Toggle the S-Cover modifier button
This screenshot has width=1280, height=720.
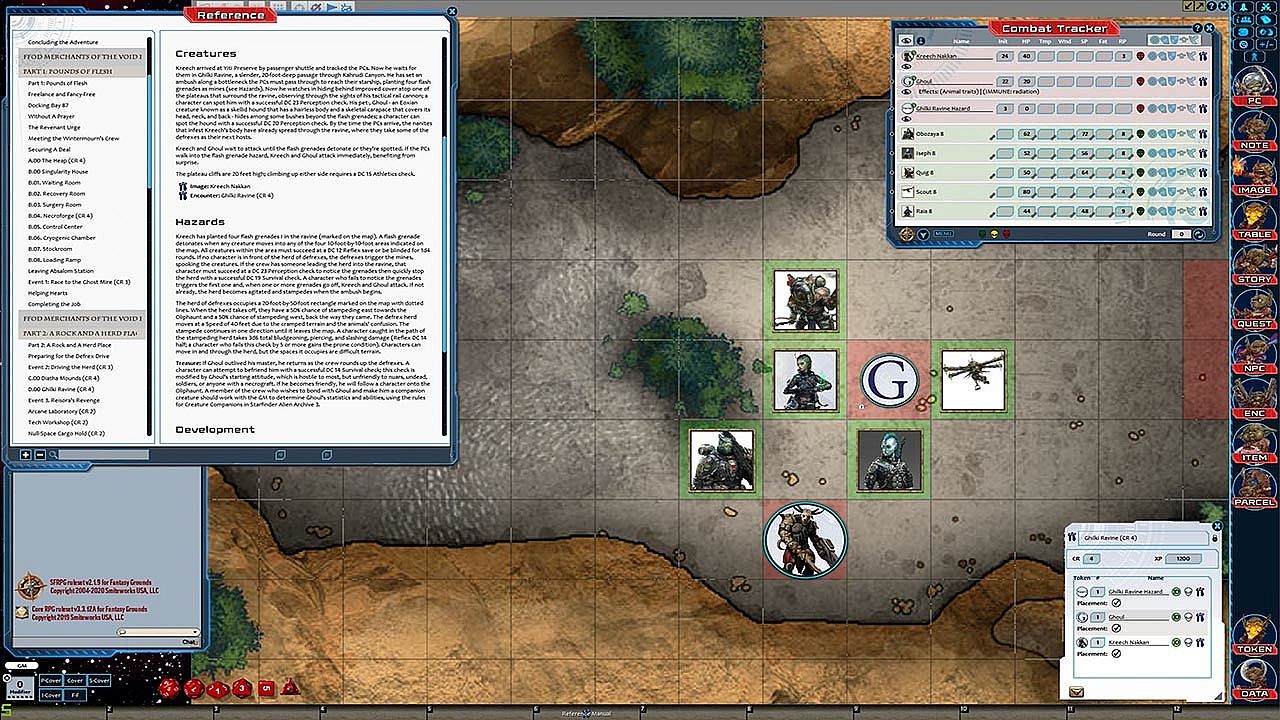(98, 680)
